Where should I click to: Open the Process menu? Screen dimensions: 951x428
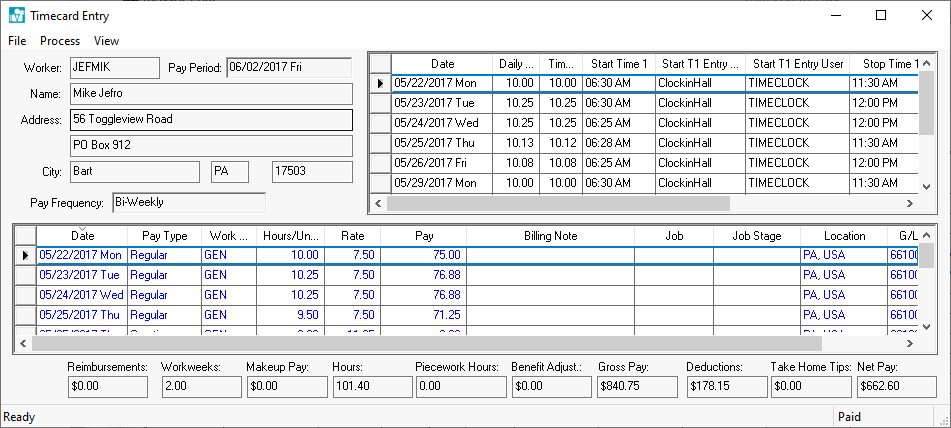60,41
